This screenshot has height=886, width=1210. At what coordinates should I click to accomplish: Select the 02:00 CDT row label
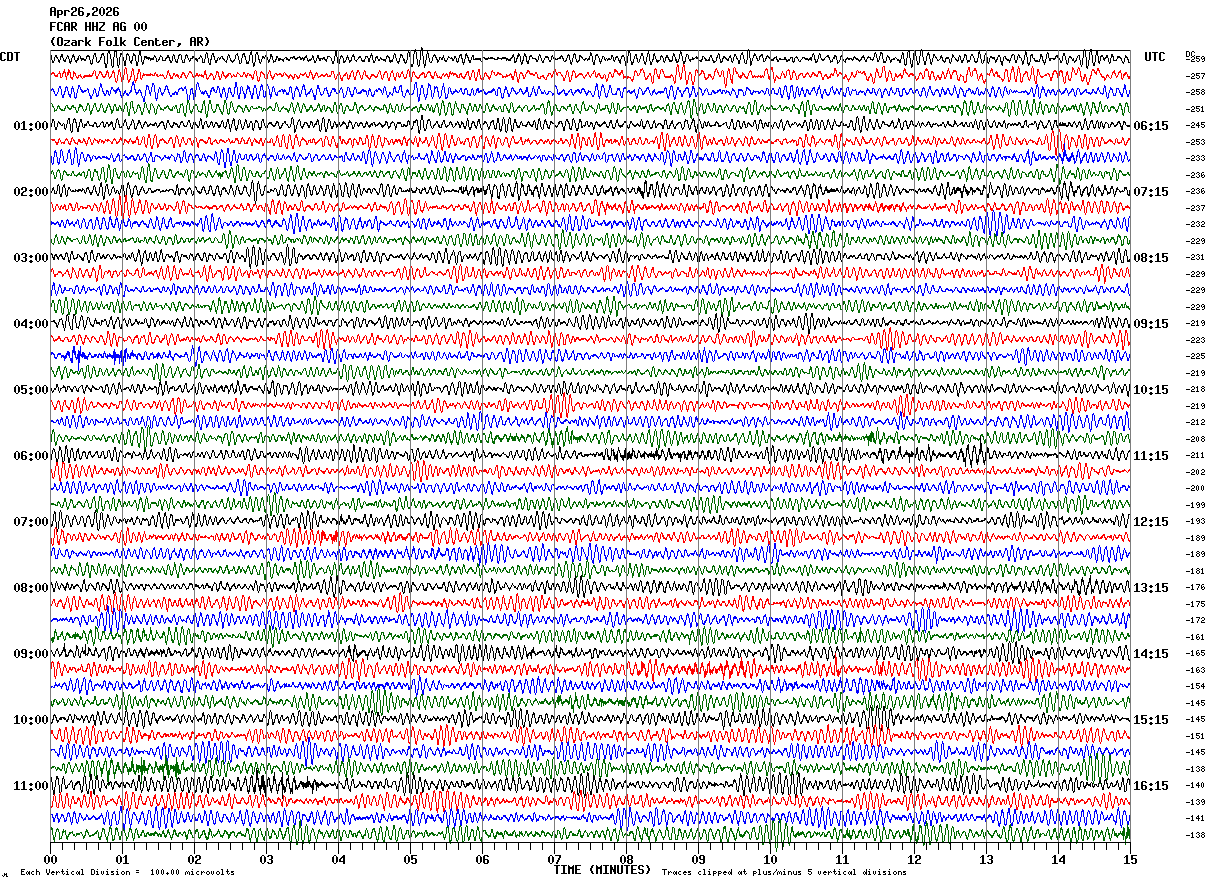tap(31, 192)
